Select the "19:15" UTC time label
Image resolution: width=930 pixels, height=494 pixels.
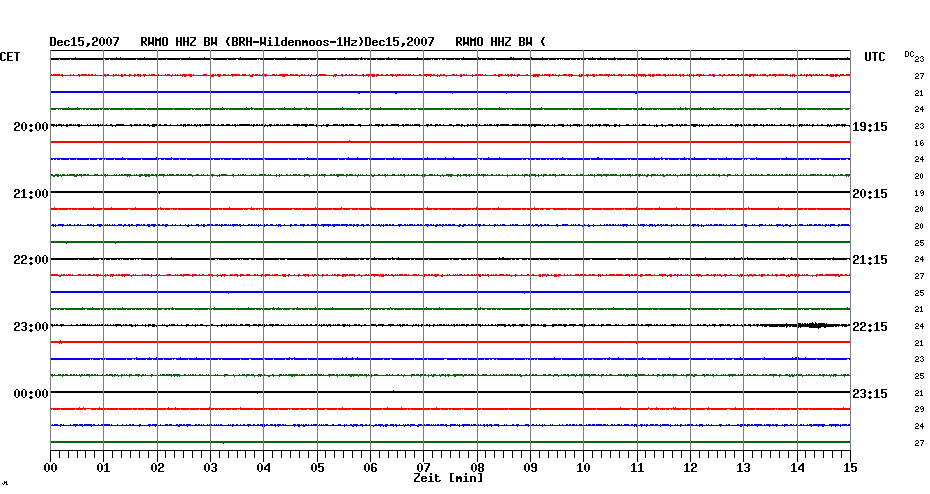tap(870, 127)
